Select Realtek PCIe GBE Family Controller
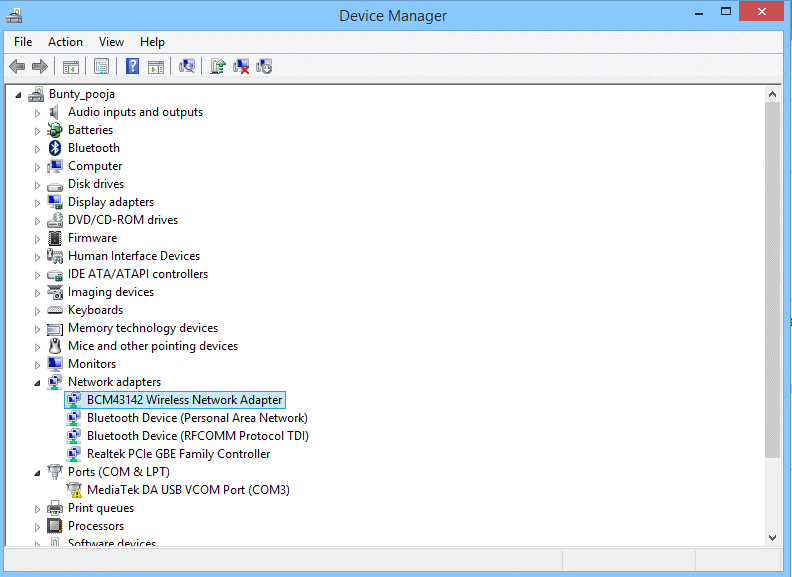The image size is (792, 577). click(x=178, y=454)
